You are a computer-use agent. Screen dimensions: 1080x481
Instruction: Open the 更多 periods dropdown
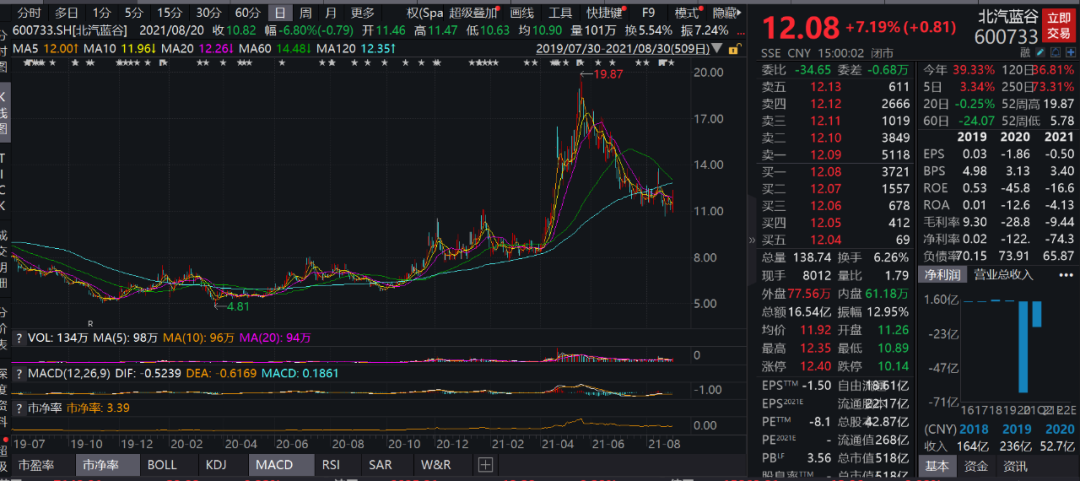(x=362, y=13)
